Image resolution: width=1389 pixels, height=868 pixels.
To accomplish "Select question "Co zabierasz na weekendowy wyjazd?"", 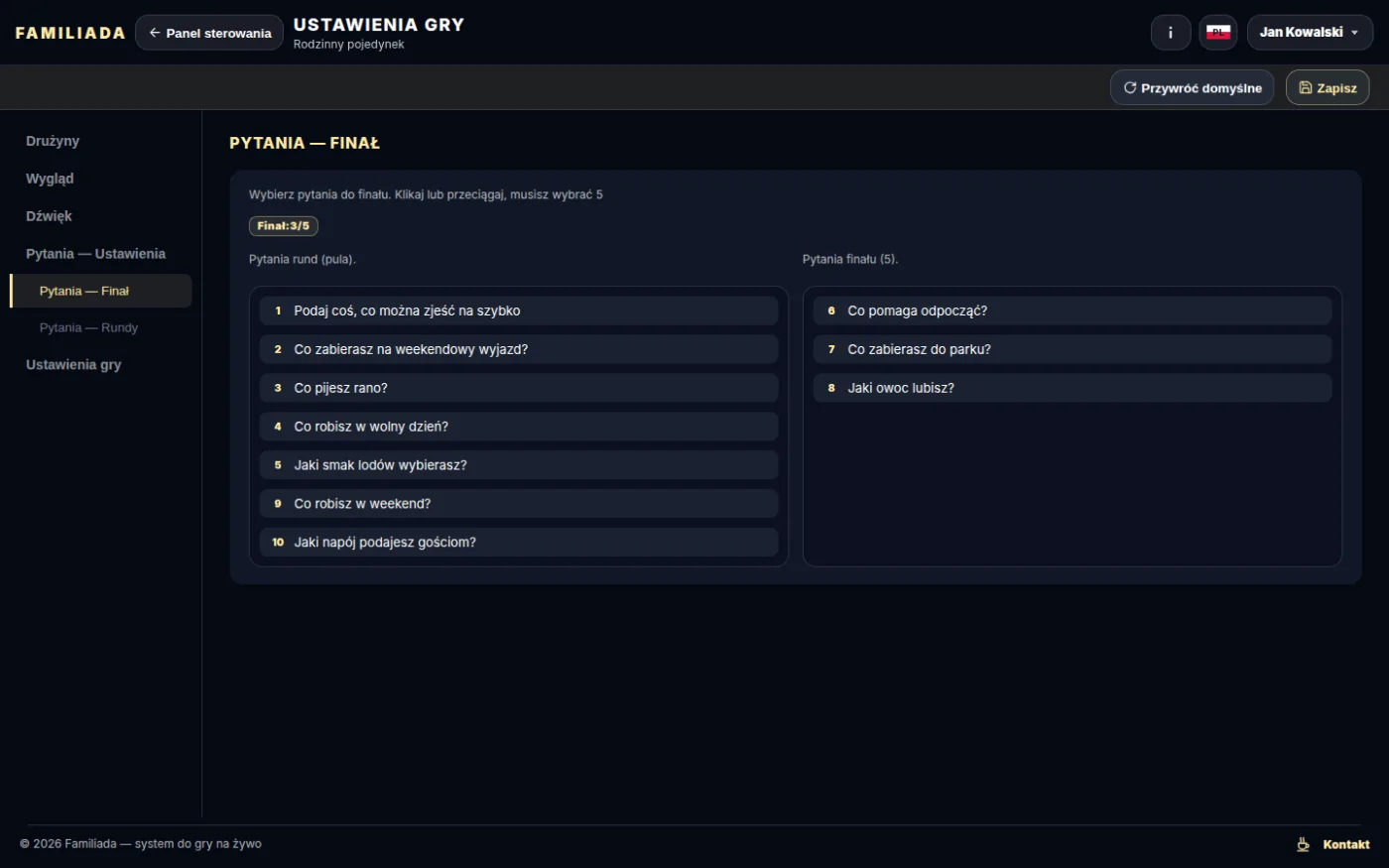I will click(x=519, y=349).
